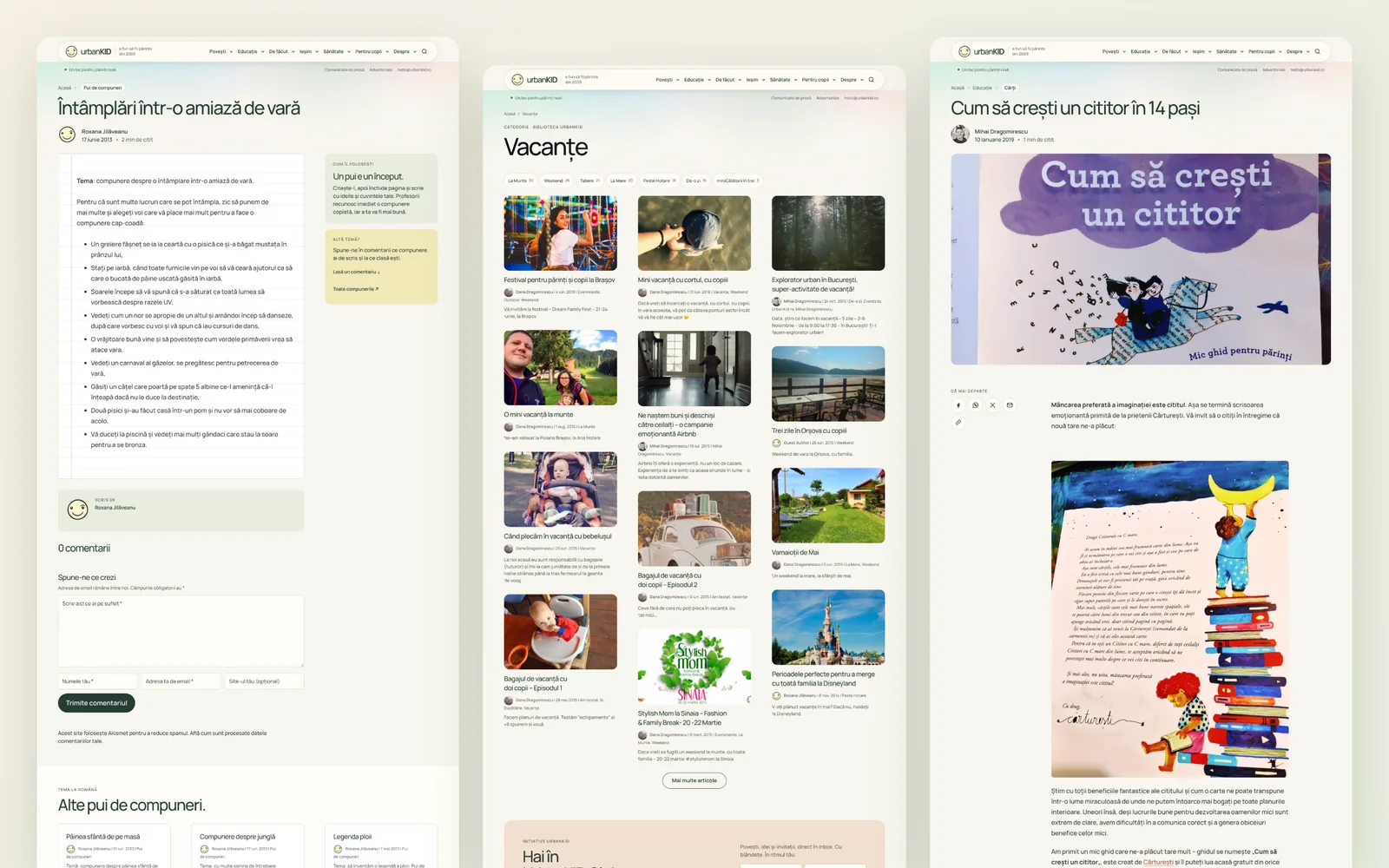Click the 'Toate compunerile' link in the yellow box
This screenshot has width=1389, height=868.
click(356, 289)
